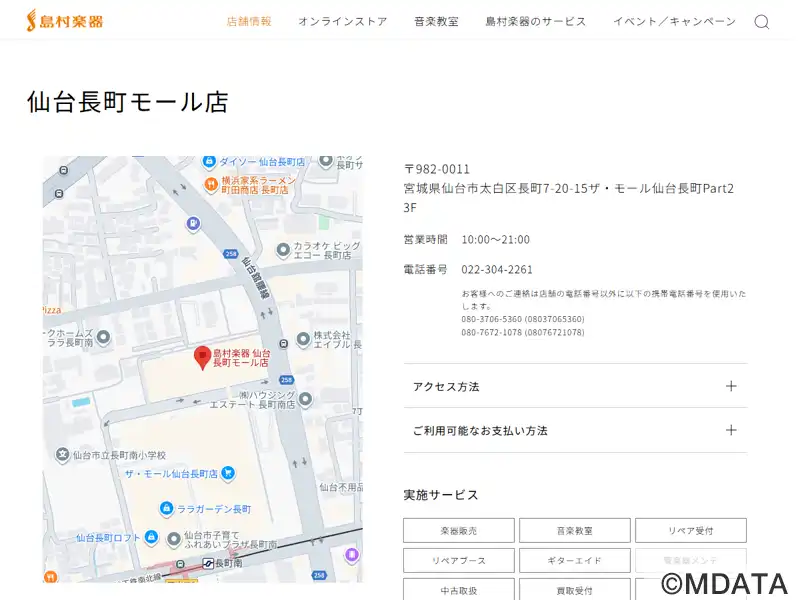
Task: Click the 実施サービス section heading
Action: (441, 495)
